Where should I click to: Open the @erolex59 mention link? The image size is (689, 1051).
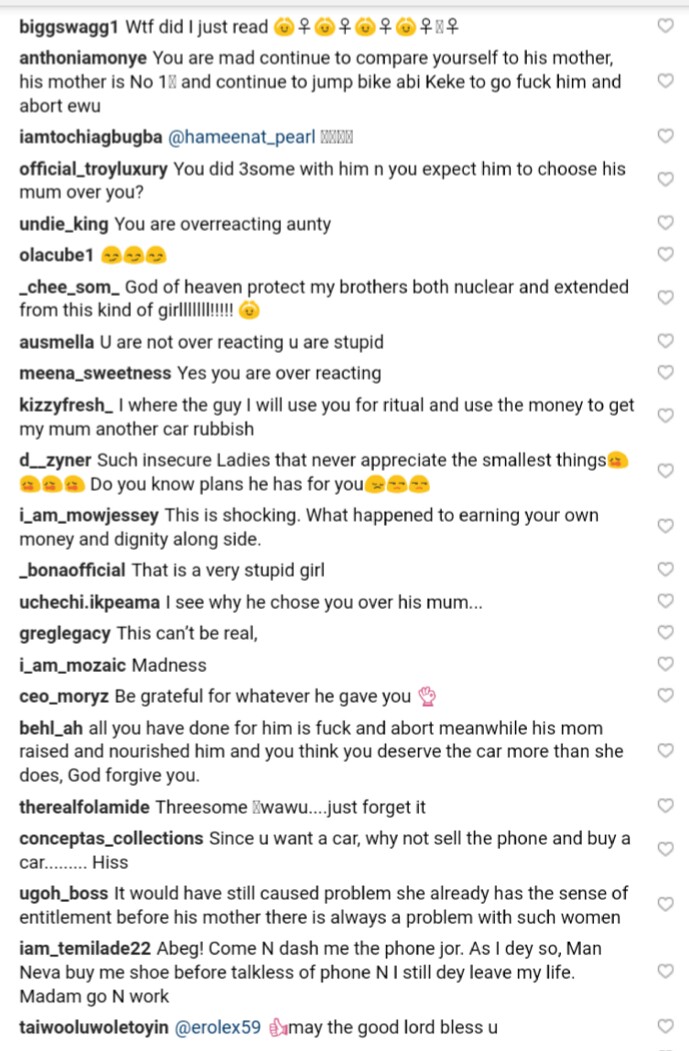coord(218,1027)
